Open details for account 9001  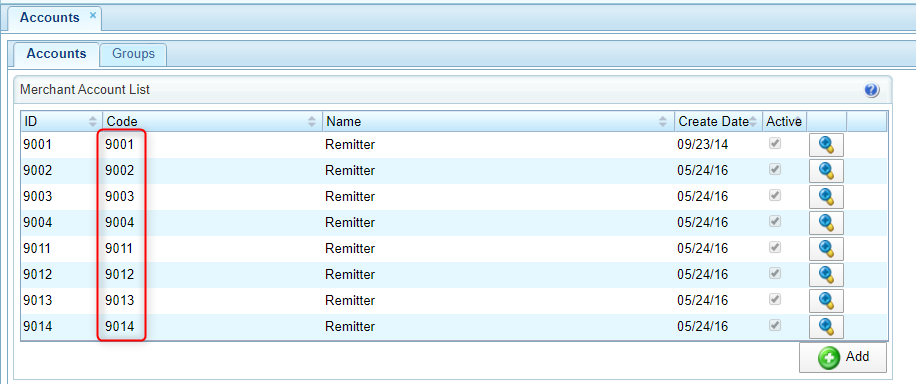click(826, 145)
